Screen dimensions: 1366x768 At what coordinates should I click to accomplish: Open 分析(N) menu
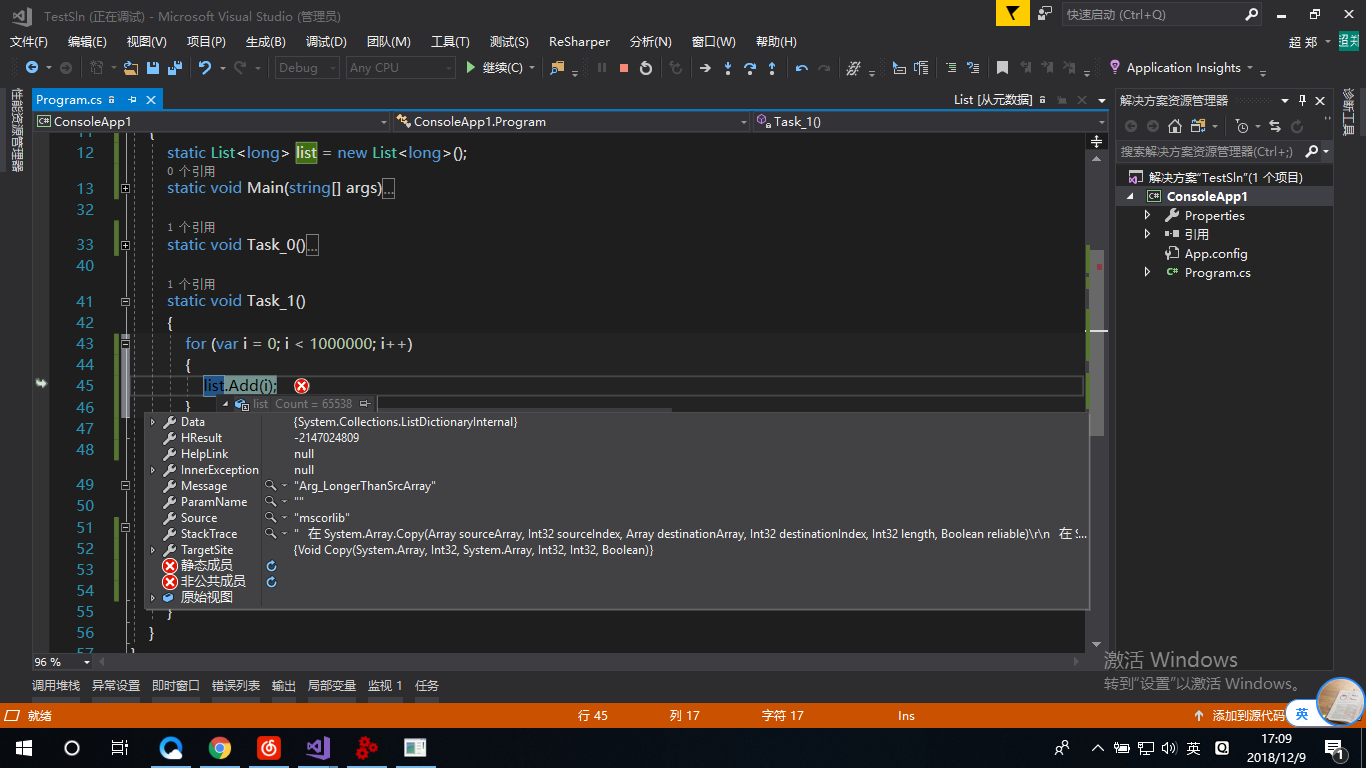pos(651,41)
